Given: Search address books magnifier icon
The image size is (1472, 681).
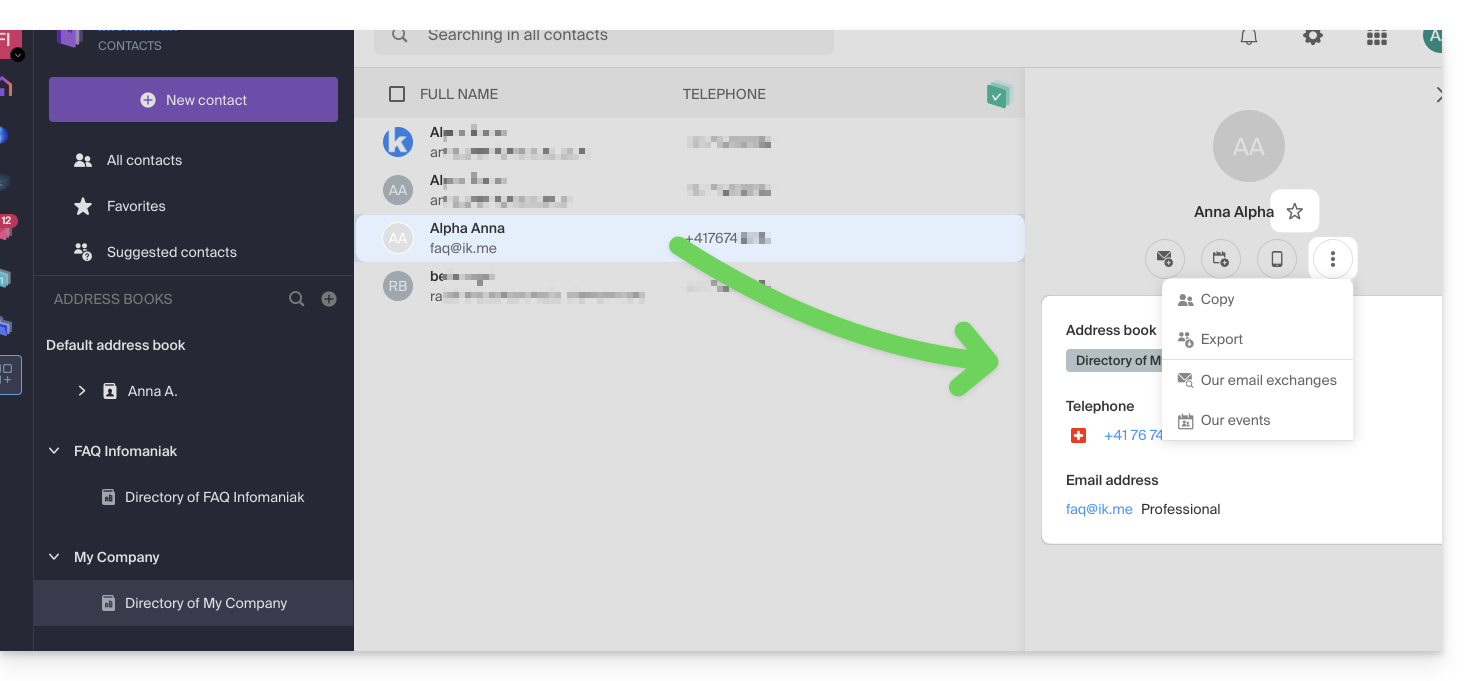Looking at the screenshot, I should (x=296, y=299).
